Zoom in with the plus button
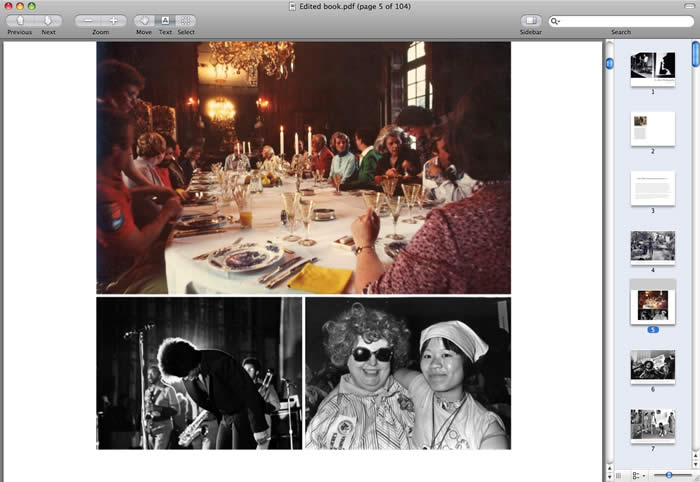Viewport: 700px width, 482px height. (x=113, y=20)
